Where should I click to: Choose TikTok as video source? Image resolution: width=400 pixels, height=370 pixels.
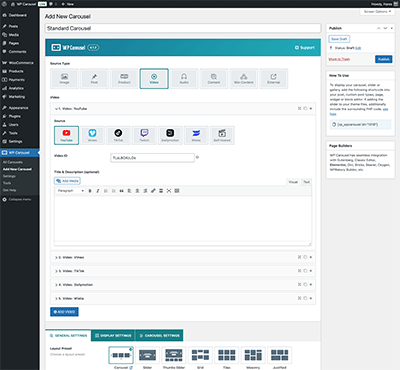click(x=118, y=135)
